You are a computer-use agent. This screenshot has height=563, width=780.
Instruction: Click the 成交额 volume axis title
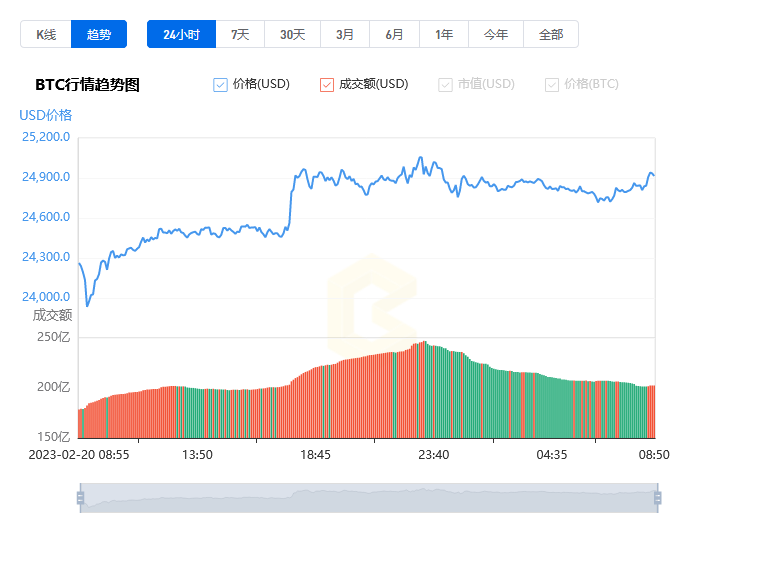click(x=52, y=315)
